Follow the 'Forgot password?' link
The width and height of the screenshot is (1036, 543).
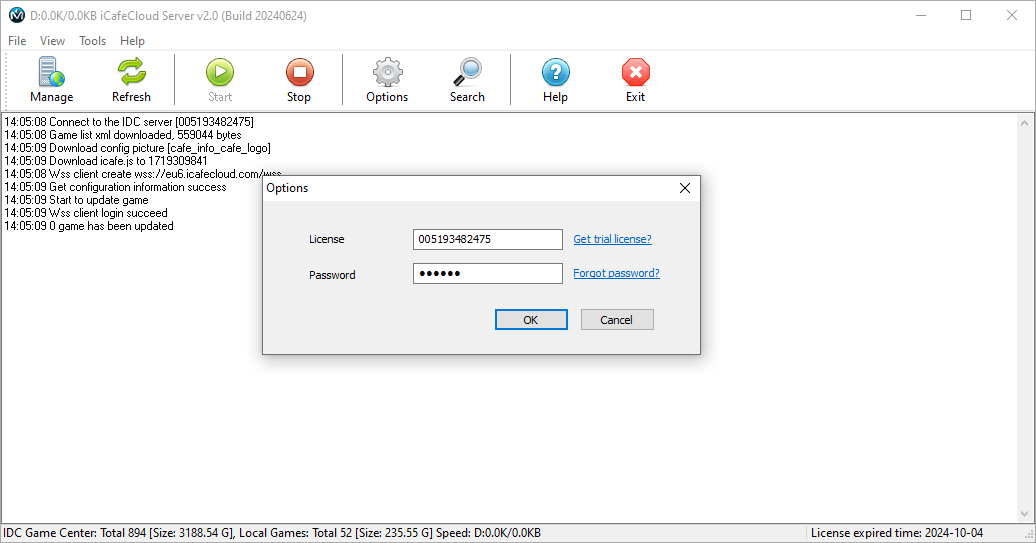click(x=616, y=273)
